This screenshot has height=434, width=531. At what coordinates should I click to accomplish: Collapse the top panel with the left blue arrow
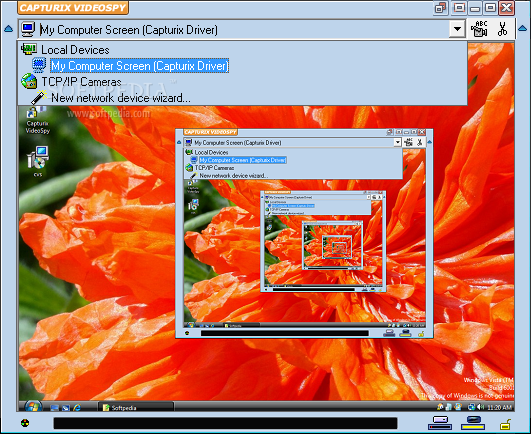(8, 29)
